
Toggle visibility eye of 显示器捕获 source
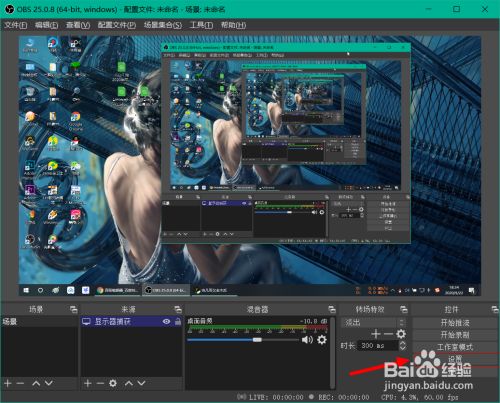pos(166,322)
